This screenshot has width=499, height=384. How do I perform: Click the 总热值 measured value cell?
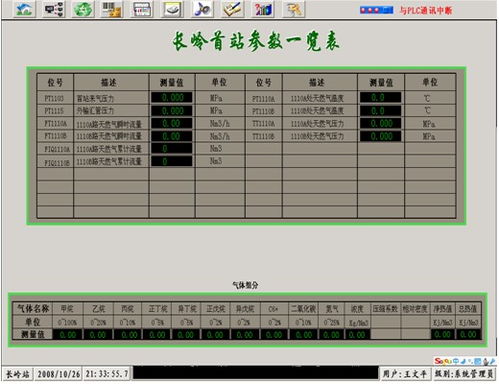click(x=468, y=334)
